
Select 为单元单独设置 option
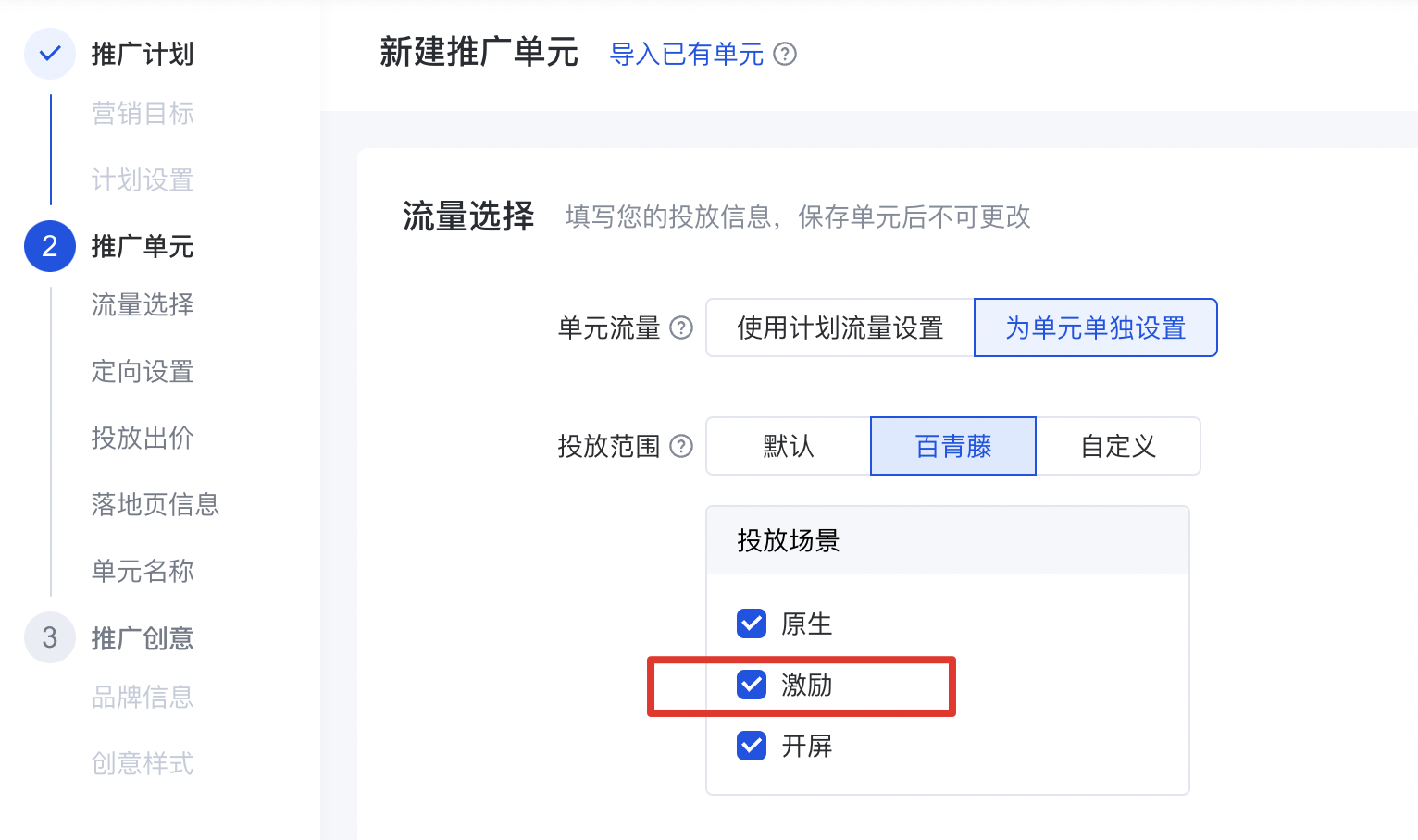point(1095,327)
